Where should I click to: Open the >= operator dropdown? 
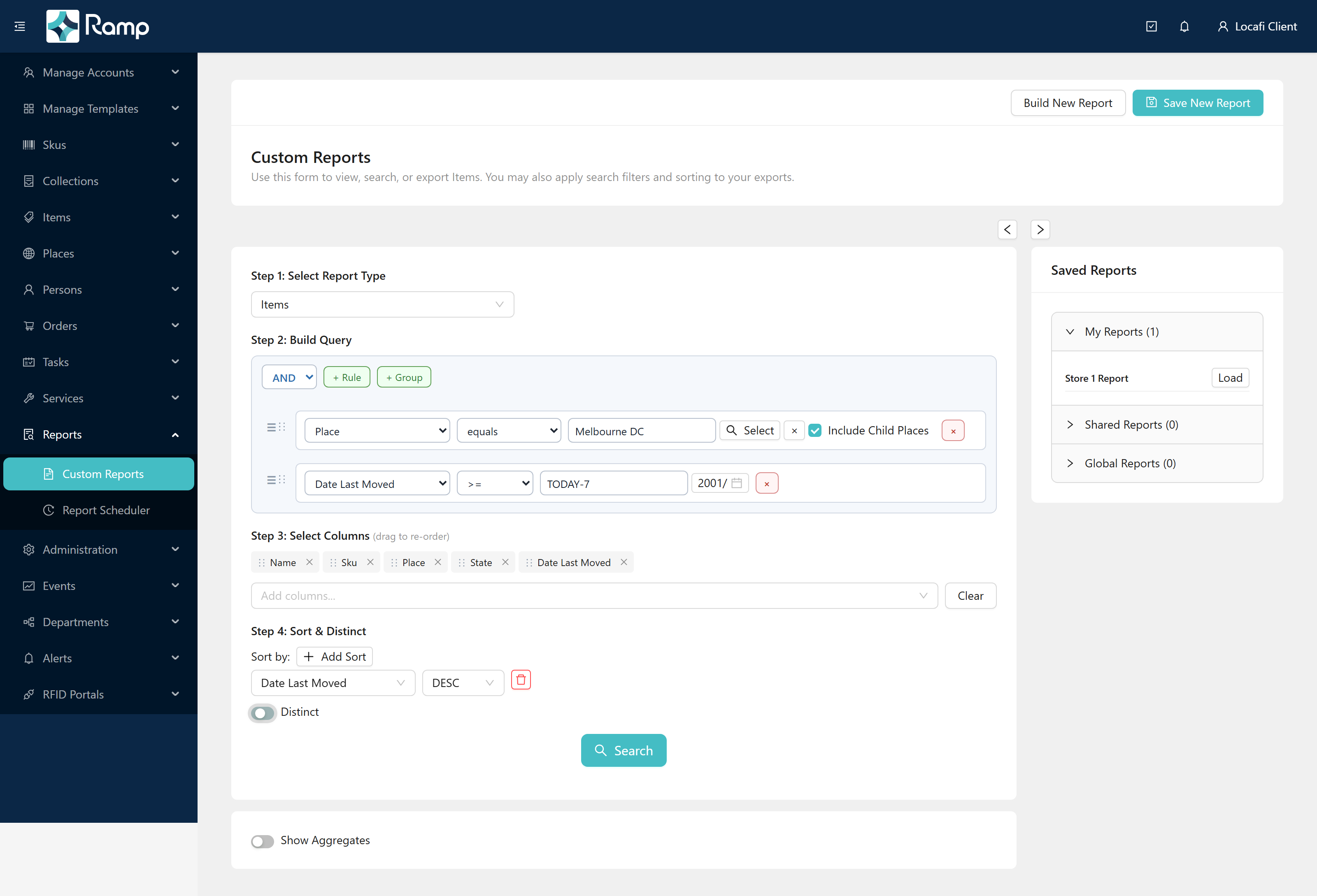point(495,483)
